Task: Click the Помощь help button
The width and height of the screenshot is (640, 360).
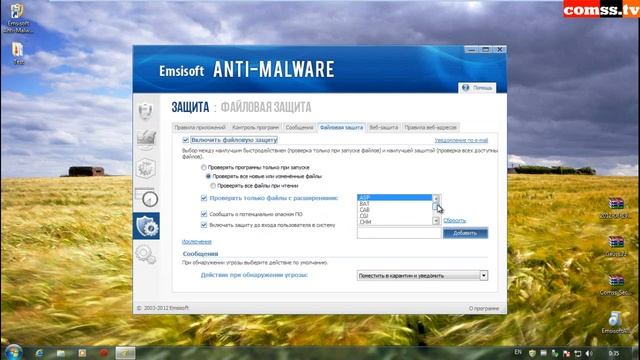Action: coord(477,88)
